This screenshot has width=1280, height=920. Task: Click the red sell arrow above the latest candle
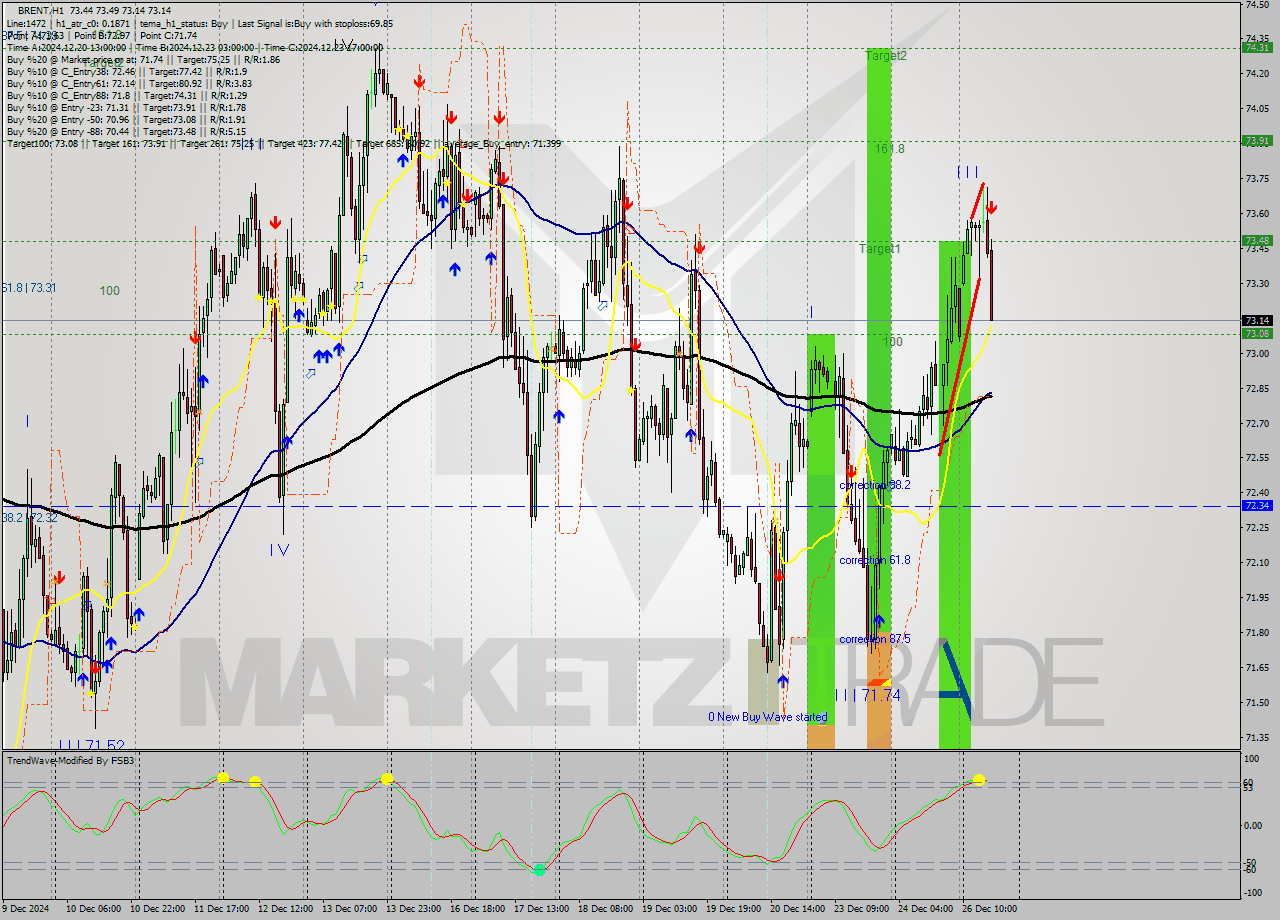click(x=991, y=208)
